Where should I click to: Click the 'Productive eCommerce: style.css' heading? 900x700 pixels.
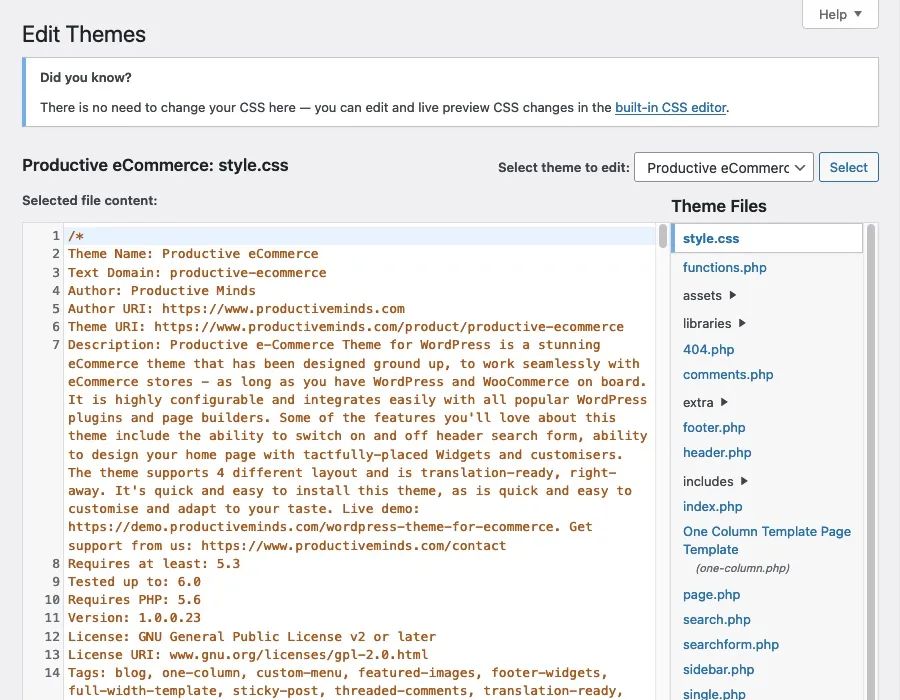point(156,165)
